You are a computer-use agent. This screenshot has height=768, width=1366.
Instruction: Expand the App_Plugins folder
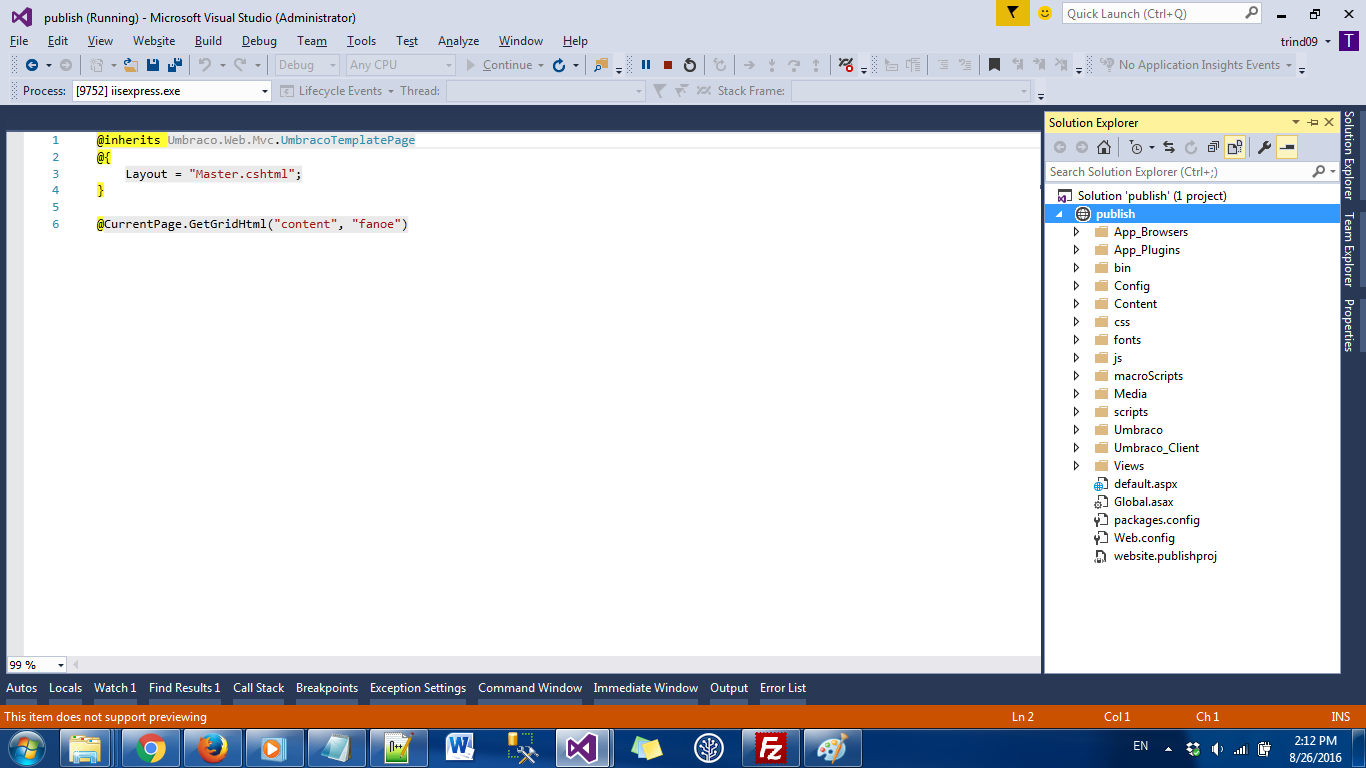coord(1076,250)
